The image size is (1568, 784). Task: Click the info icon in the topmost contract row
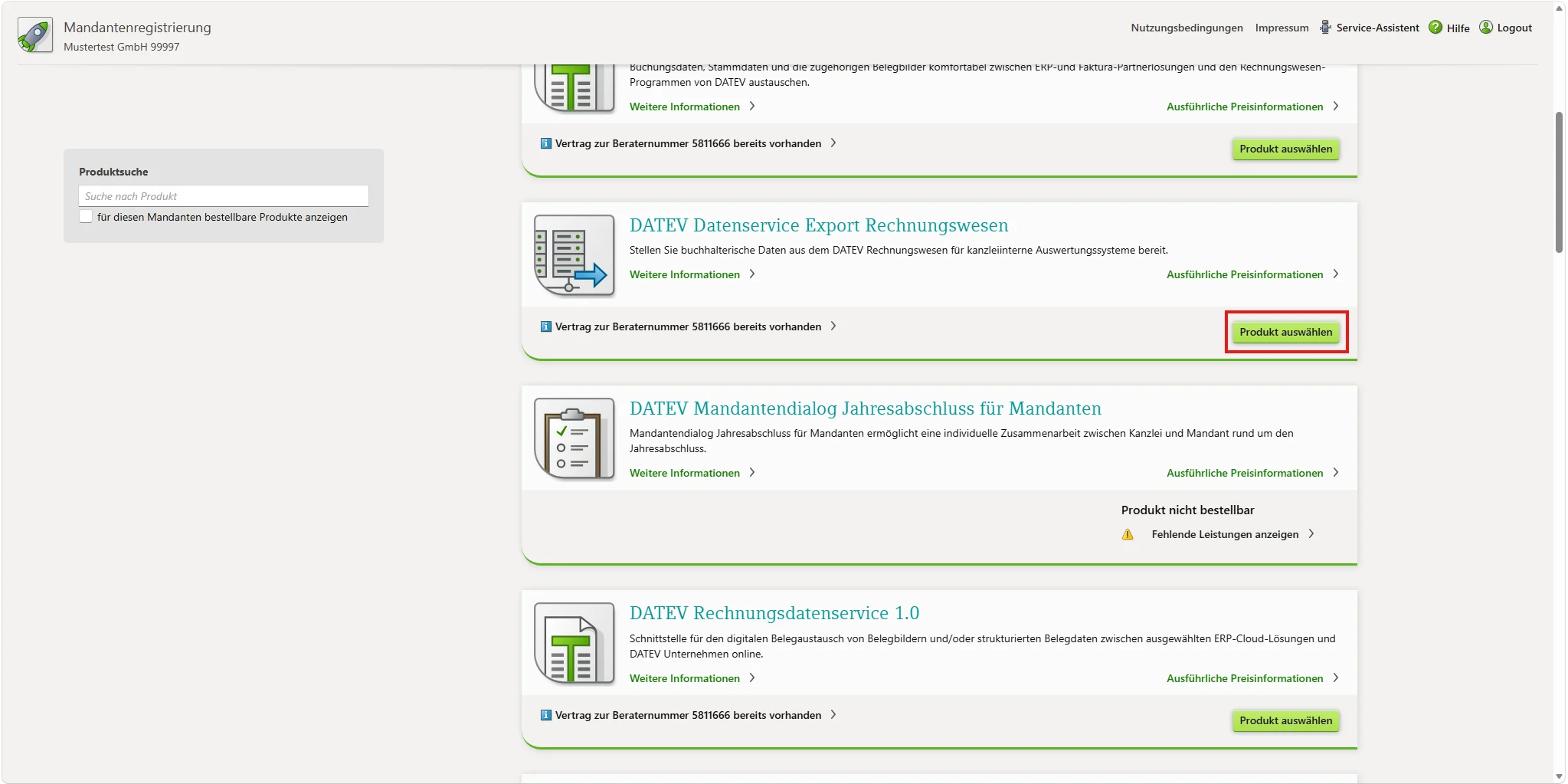[546, 143]
